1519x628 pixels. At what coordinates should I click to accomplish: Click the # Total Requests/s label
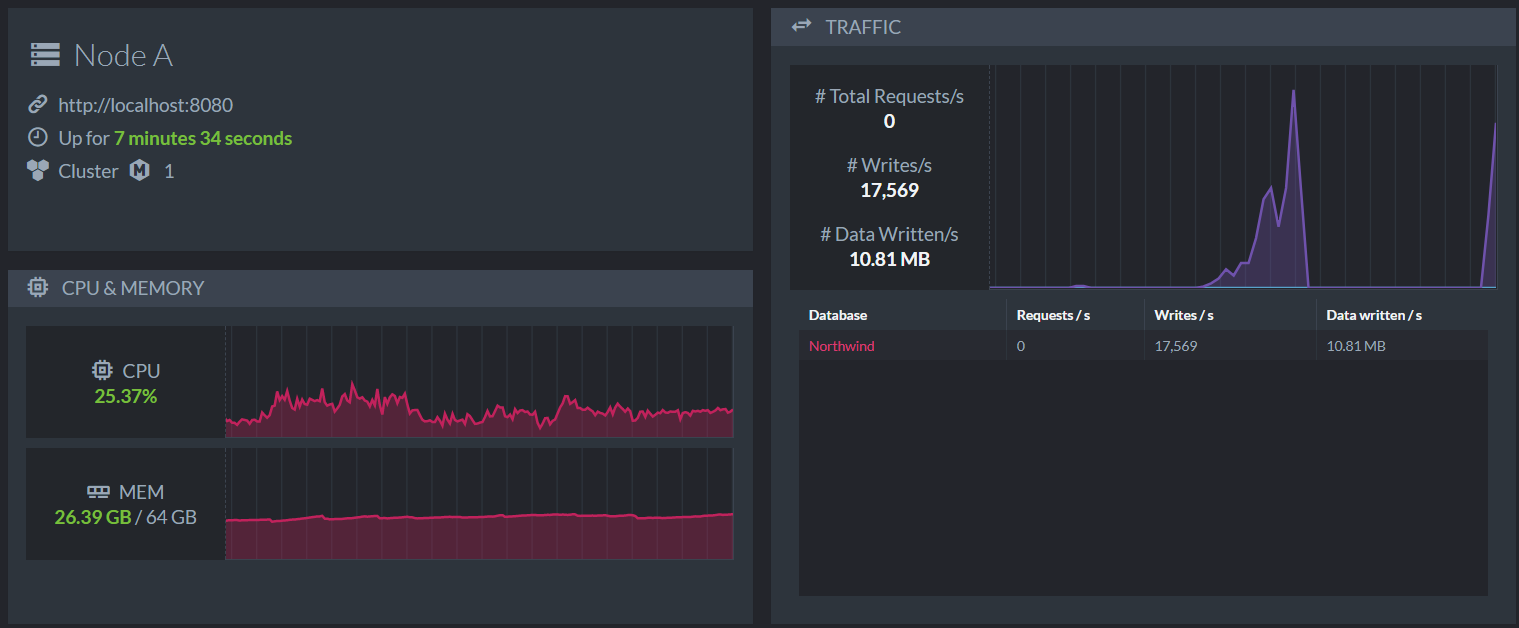[889, 96]
